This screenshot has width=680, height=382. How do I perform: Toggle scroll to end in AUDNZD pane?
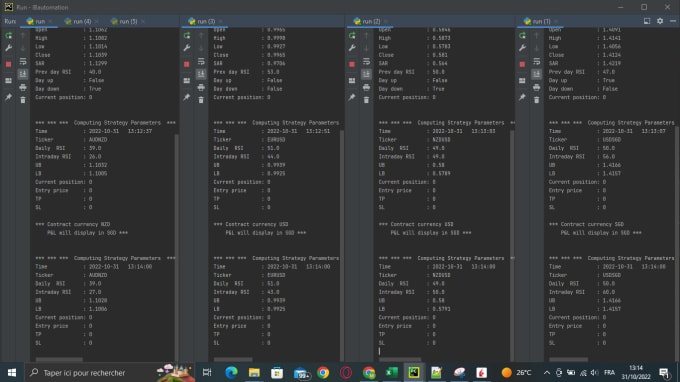[x=23, y=74]
